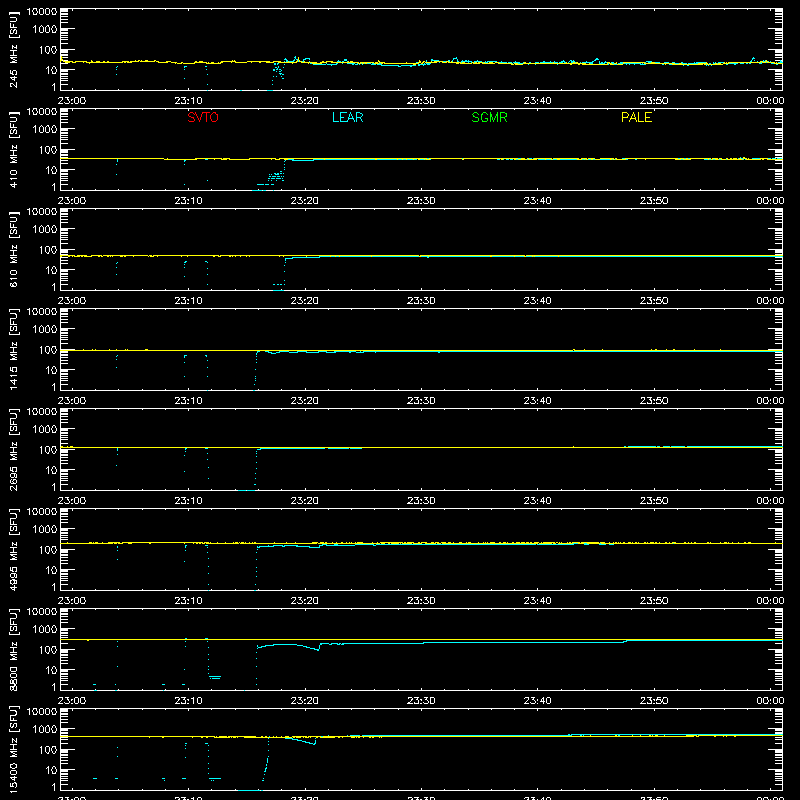Click the 10000 tick of 4995 MHz panel
This screenshot has height=800, width=800.
pos(42,512)
